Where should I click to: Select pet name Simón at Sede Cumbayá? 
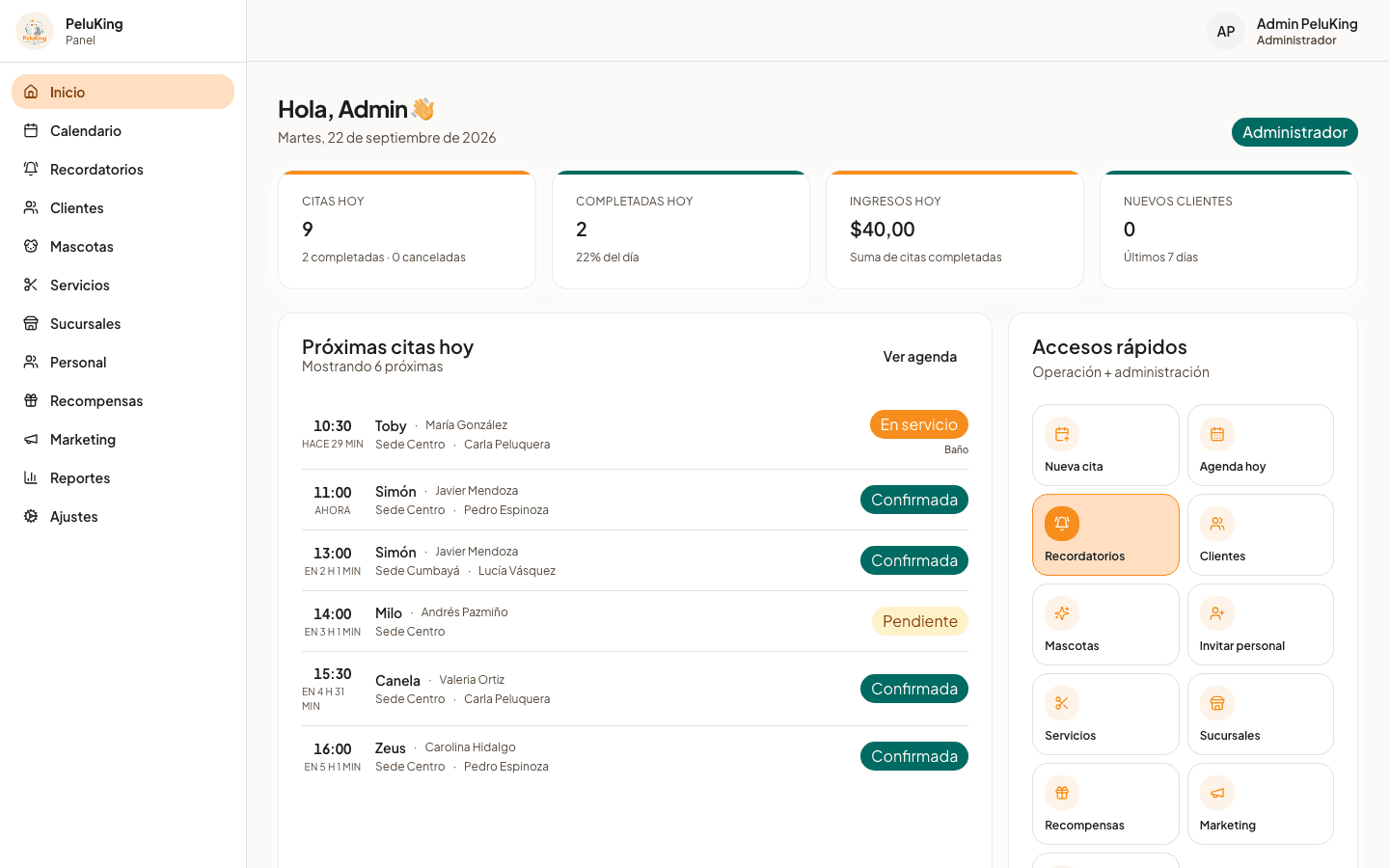click(x=395, y=553)
